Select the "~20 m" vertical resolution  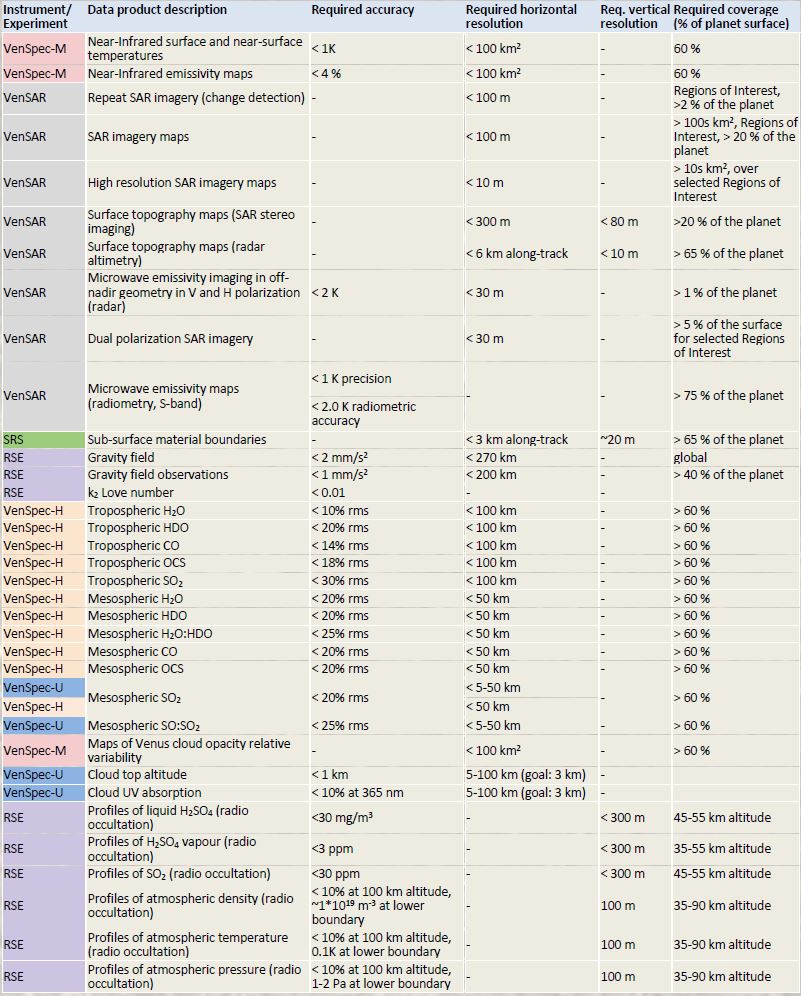(x=617, y=440)
